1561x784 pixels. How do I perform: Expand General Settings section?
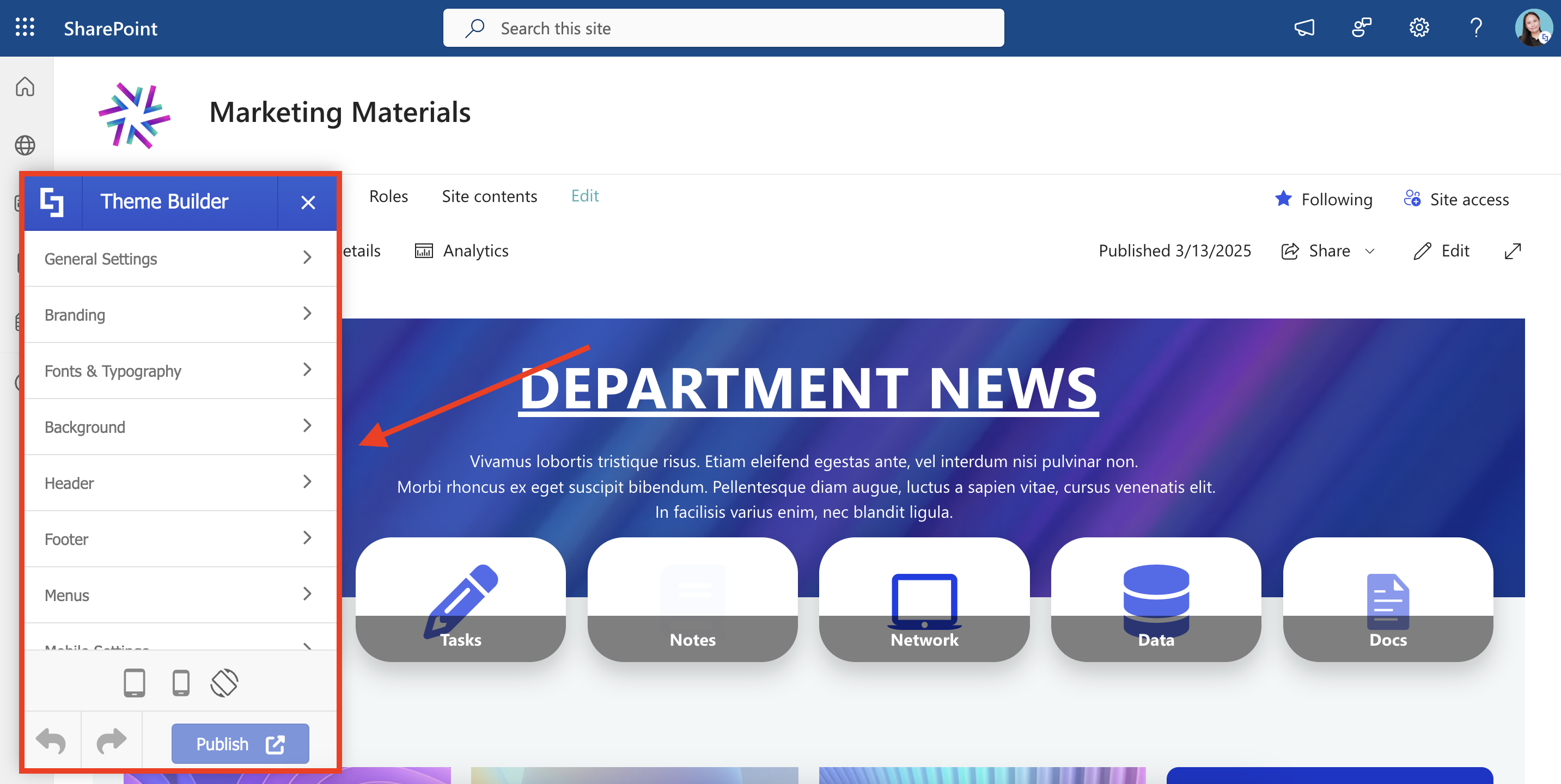click(179, 259)
